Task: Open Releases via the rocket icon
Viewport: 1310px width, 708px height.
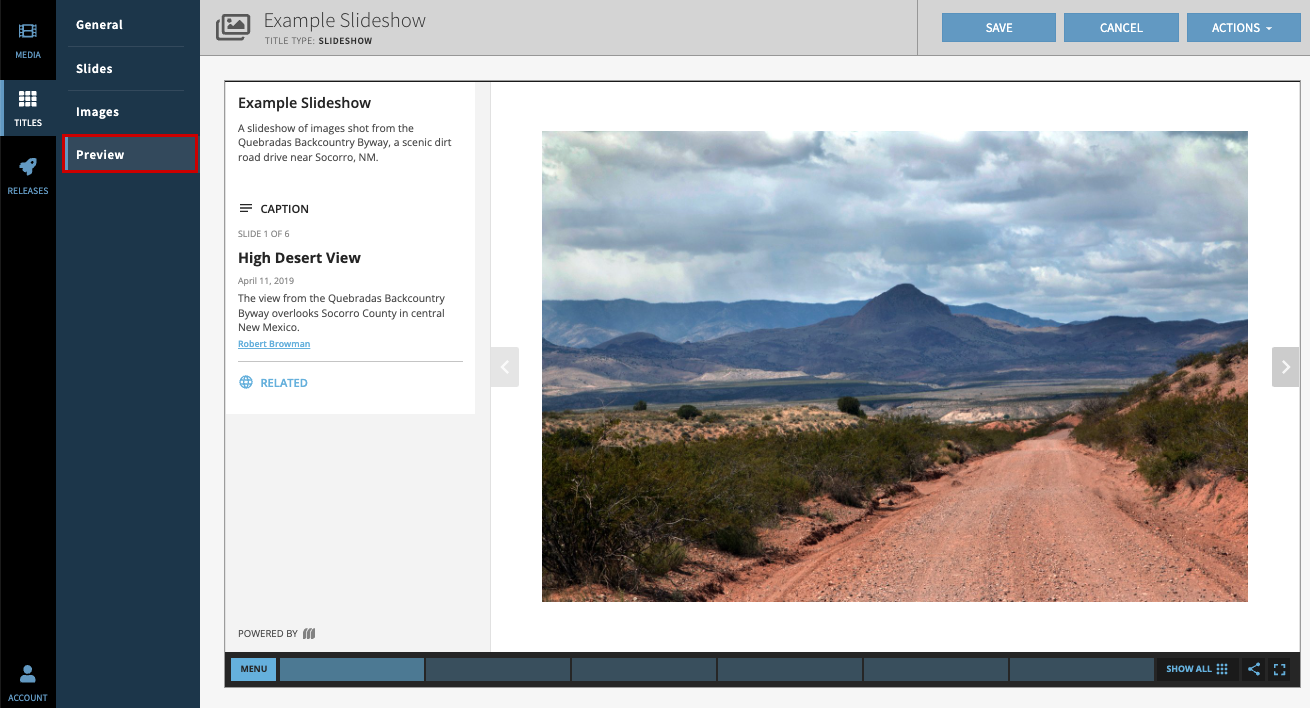Action: coord(28,168)
